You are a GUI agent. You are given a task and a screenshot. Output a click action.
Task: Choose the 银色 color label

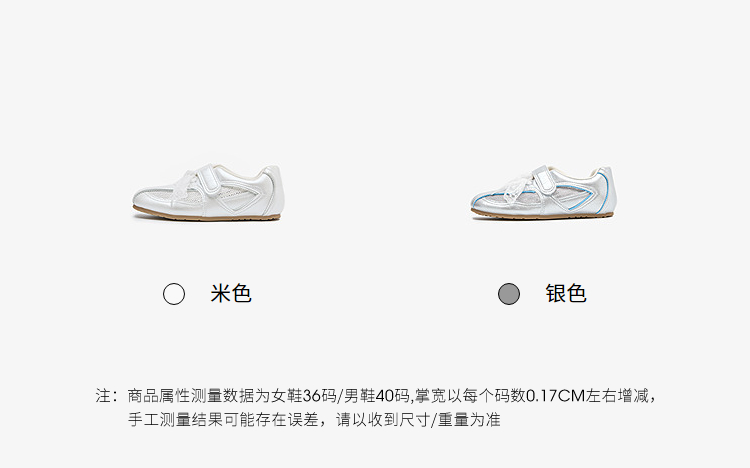tap(566, 293)
